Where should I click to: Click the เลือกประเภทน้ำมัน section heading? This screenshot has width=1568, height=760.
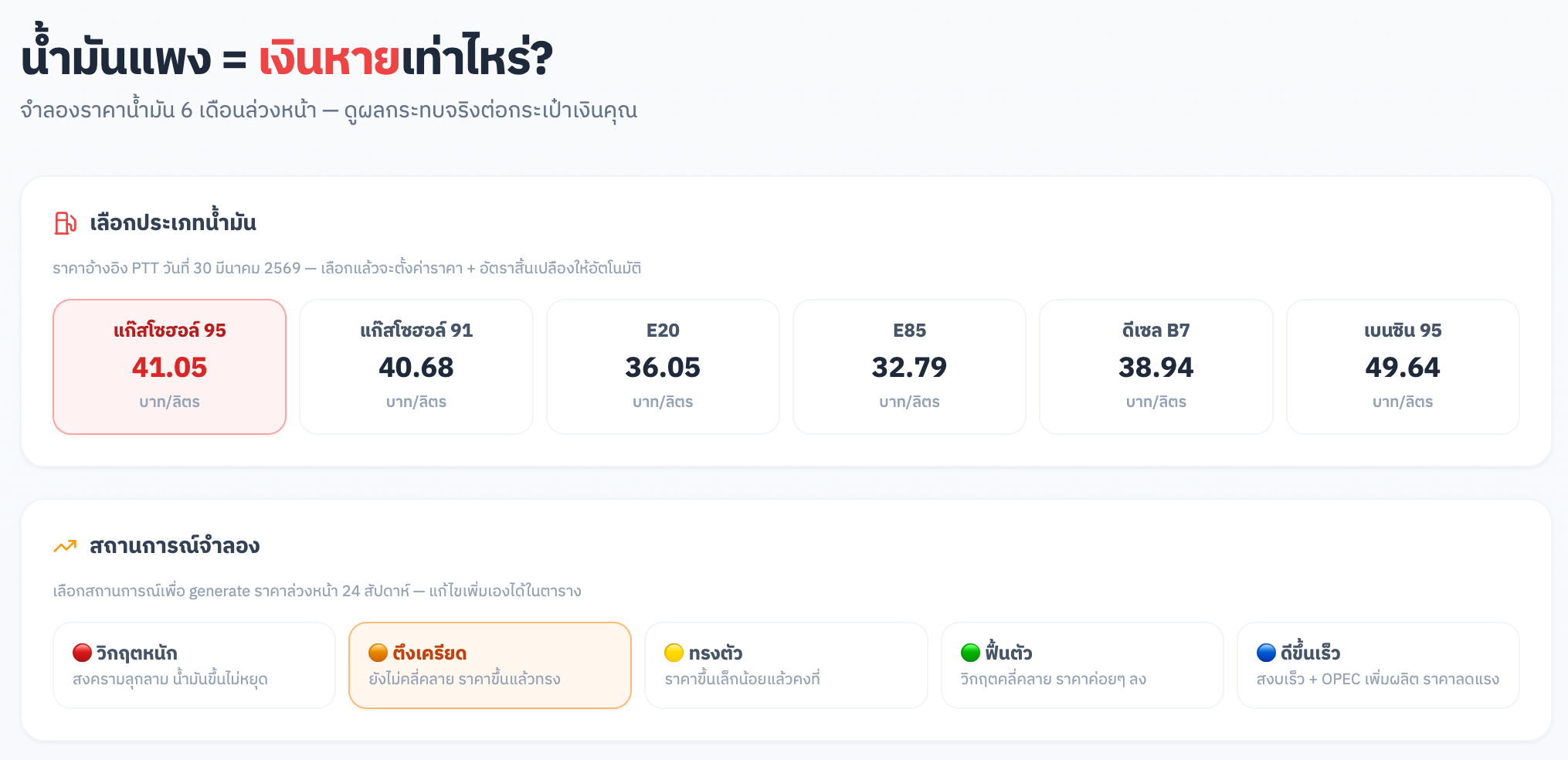(x=173, y=223)
